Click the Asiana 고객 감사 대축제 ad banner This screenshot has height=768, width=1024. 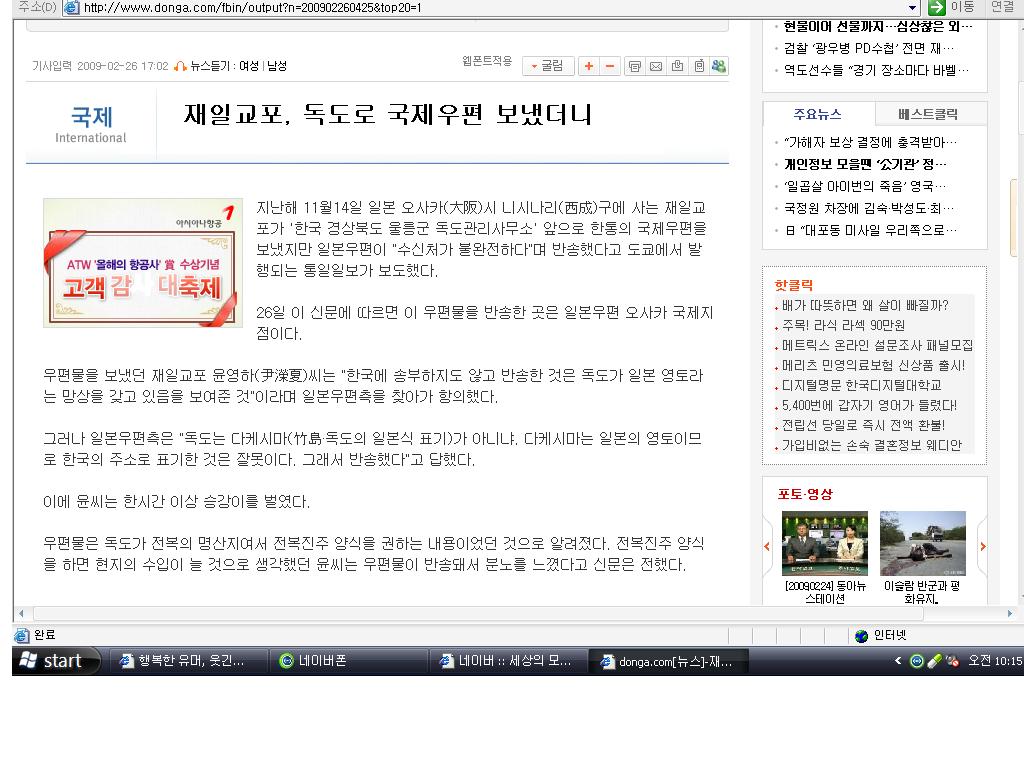(143, 263)
